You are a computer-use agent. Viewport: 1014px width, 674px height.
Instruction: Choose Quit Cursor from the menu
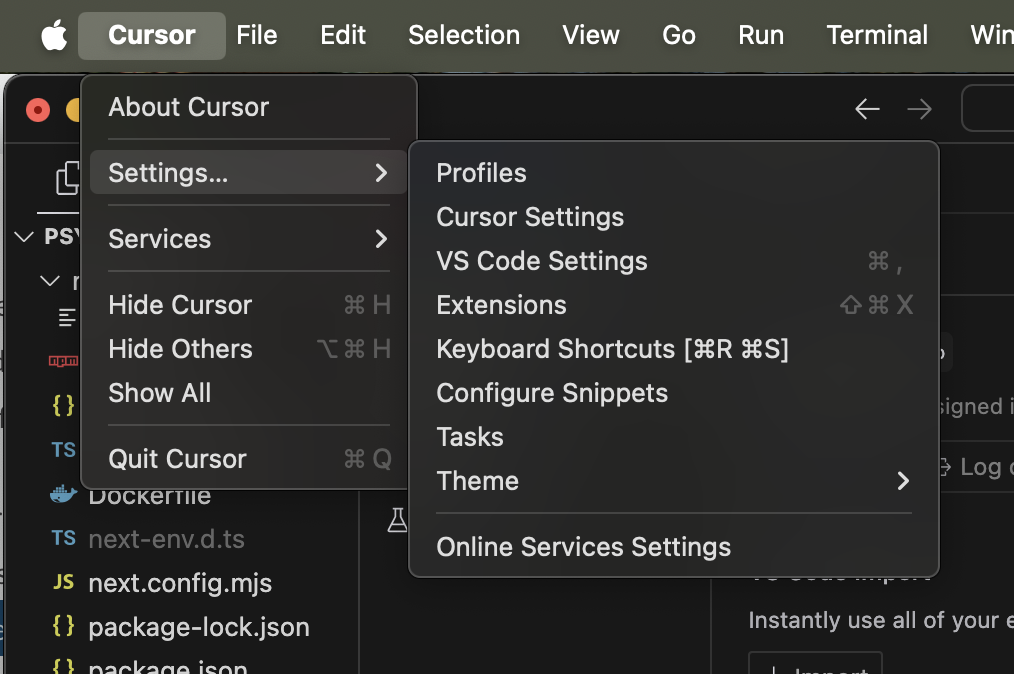click(x=177, y=459)
